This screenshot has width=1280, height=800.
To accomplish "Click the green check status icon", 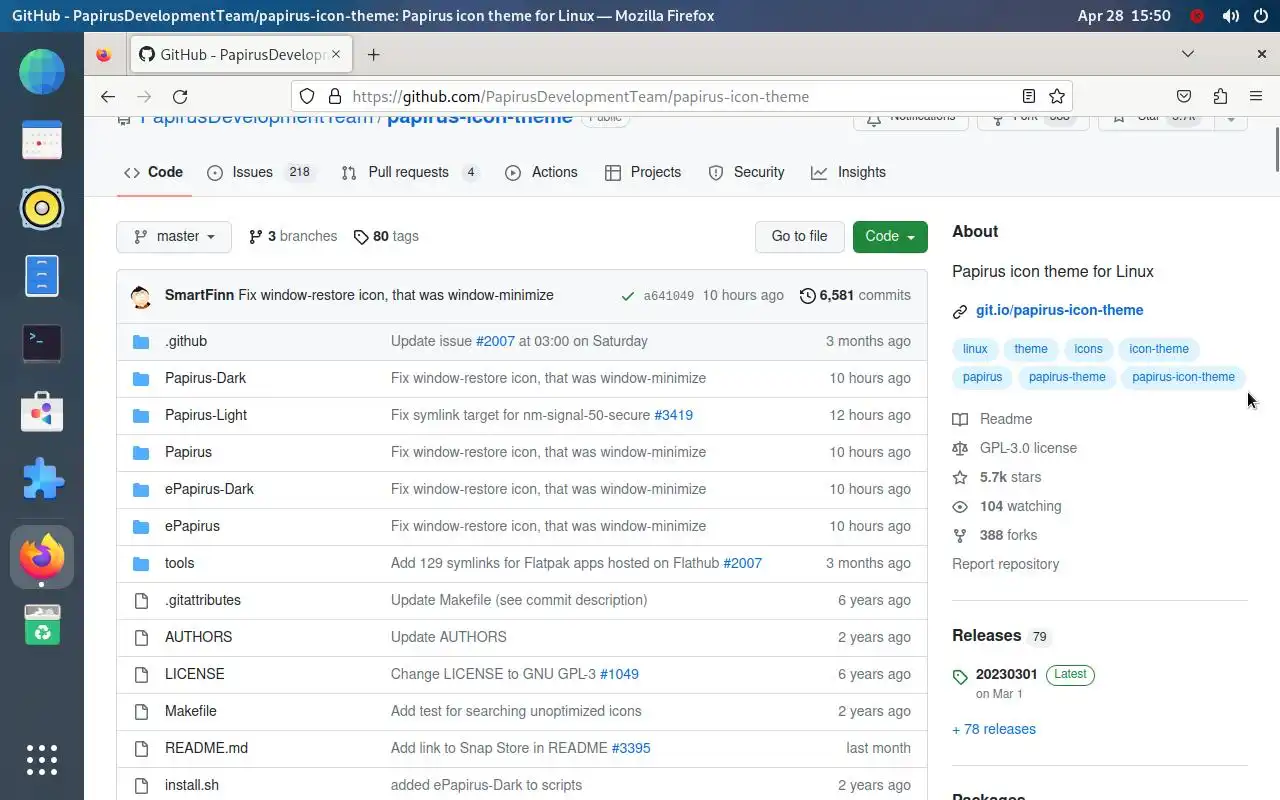I will [x=627, y=296].
